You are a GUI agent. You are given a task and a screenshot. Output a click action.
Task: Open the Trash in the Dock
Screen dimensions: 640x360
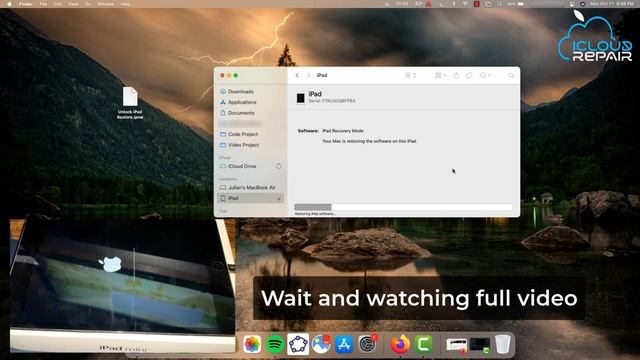pos(503,344)
